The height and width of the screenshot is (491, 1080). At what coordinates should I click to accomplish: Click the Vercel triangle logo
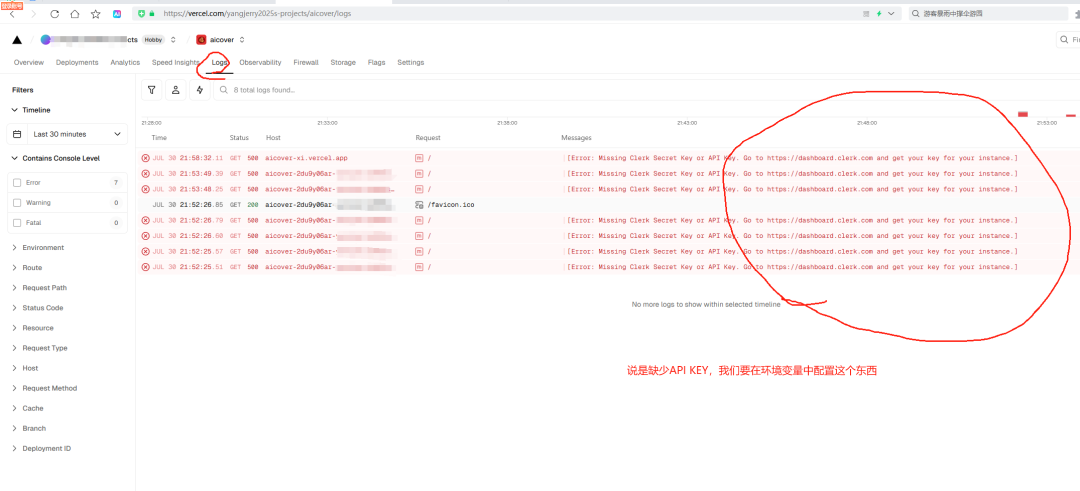point(16,40)
